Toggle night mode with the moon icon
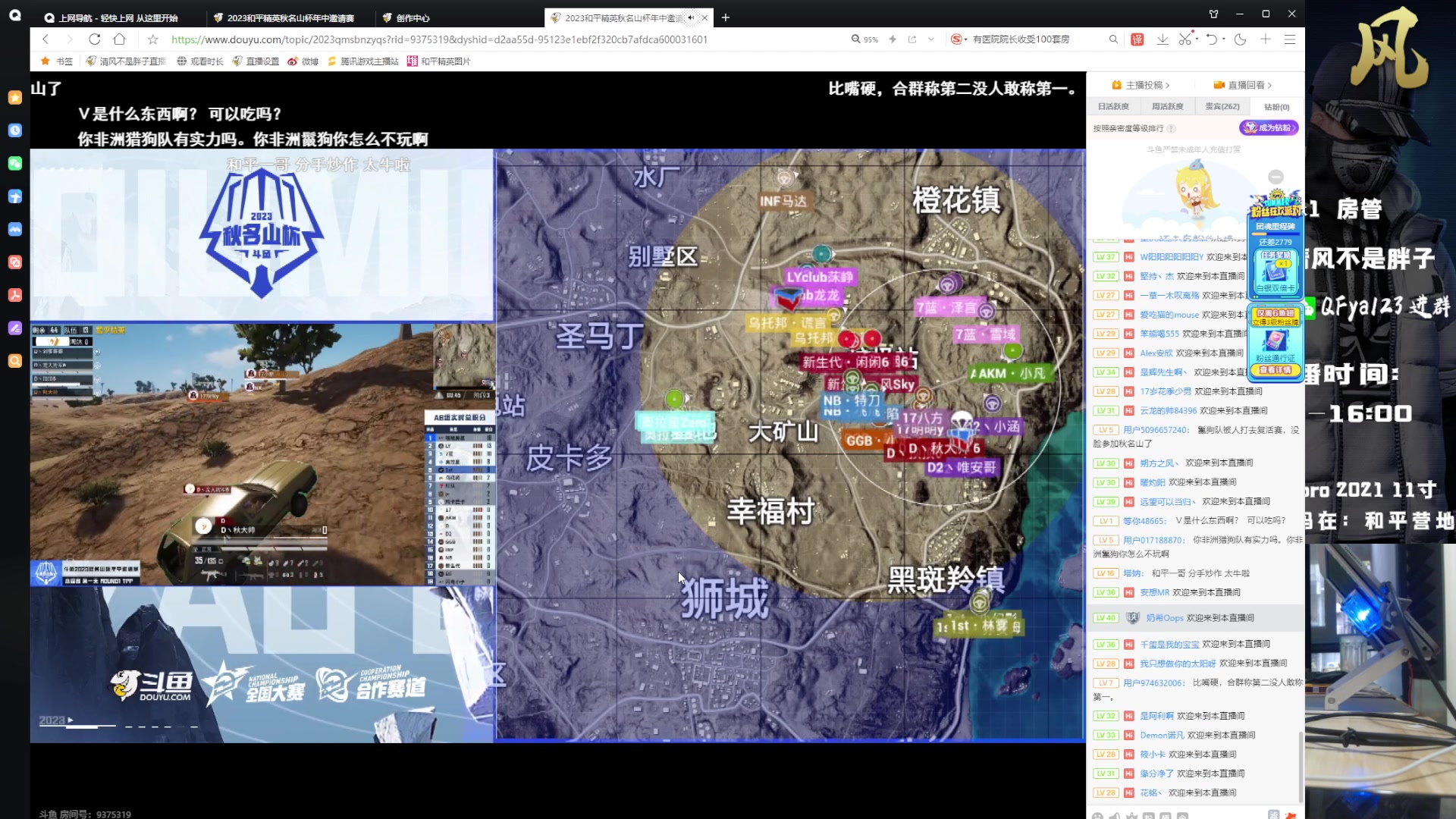 point(1241,39)
